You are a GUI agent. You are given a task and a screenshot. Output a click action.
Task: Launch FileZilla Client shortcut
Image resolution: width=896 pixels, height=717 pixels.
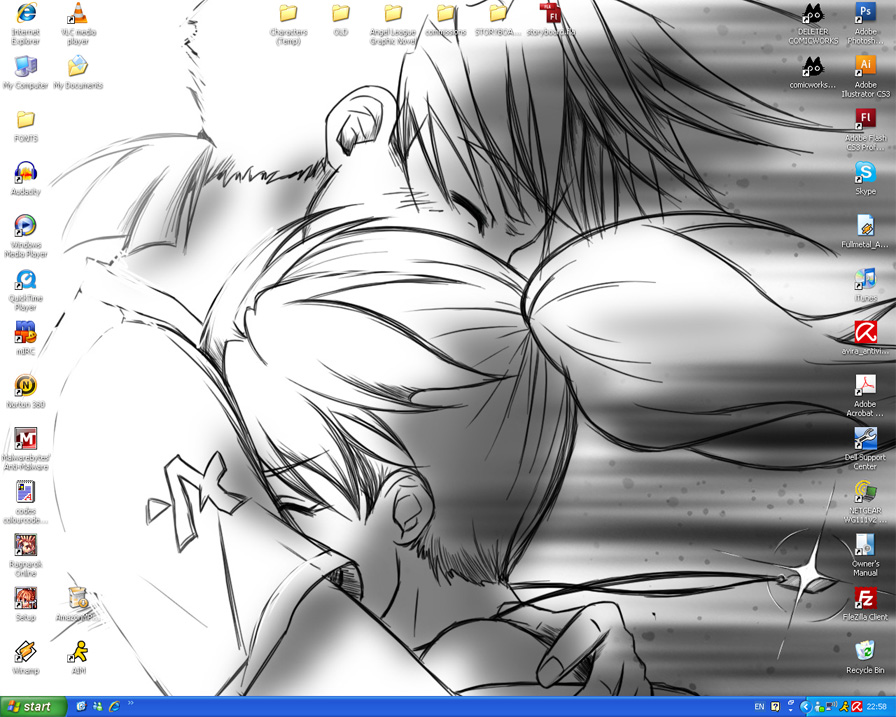coord(866,604)
